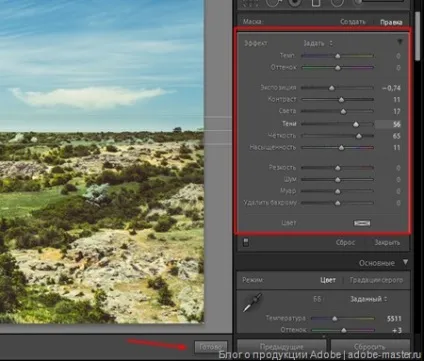Collapse the Основные panel triangle
Image resolution: width=424 pixels, height=361 pixels.
pyautogui.click(x=405, y=262)
